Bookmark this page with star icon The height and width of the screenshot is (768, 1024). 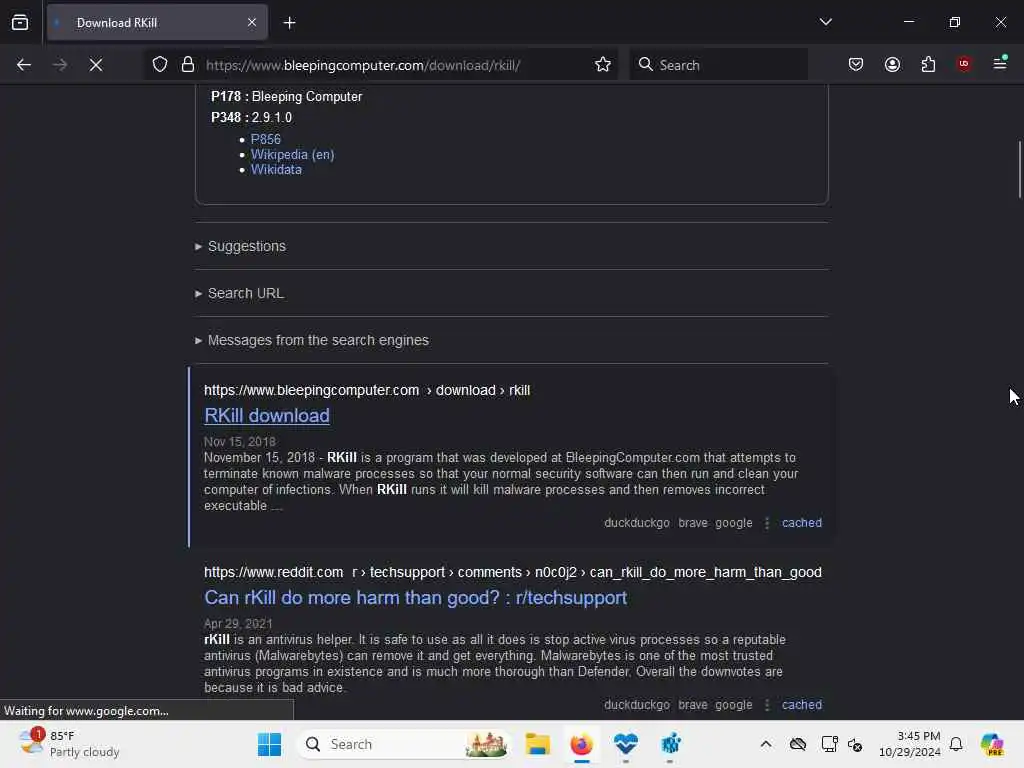coord(603,65)
